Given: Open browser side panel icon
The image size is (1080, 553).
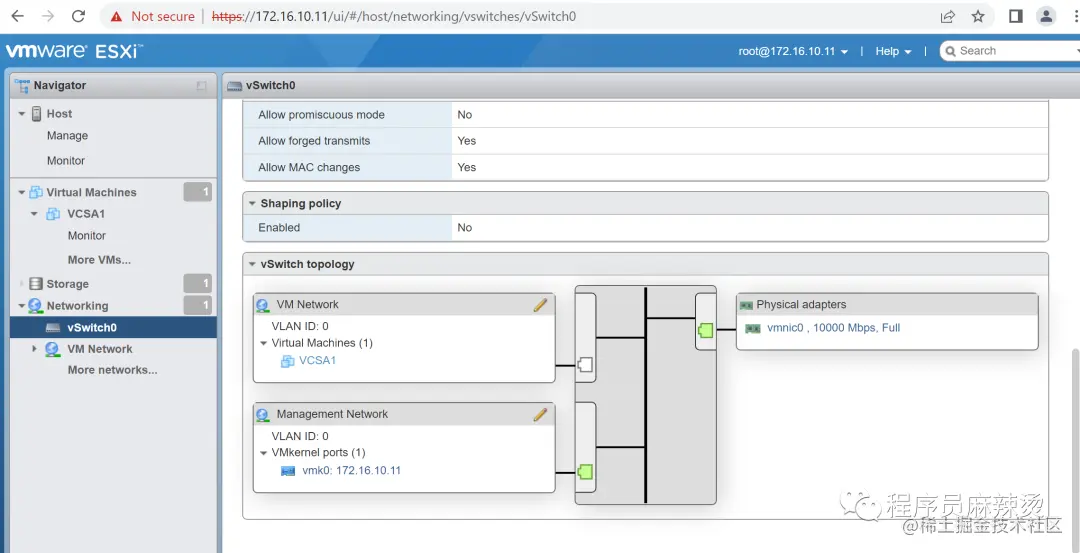Looking at the screenshot, I should (x=1016, y=17).
